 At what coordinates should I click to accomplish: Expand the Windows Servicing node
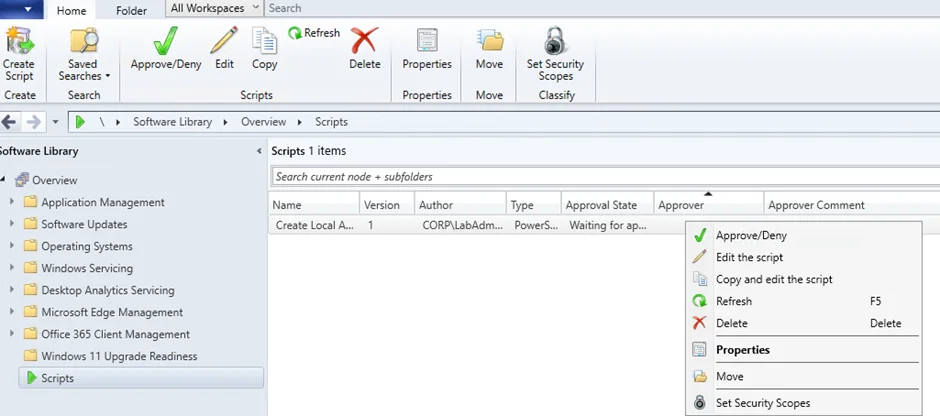pos(13,268)
